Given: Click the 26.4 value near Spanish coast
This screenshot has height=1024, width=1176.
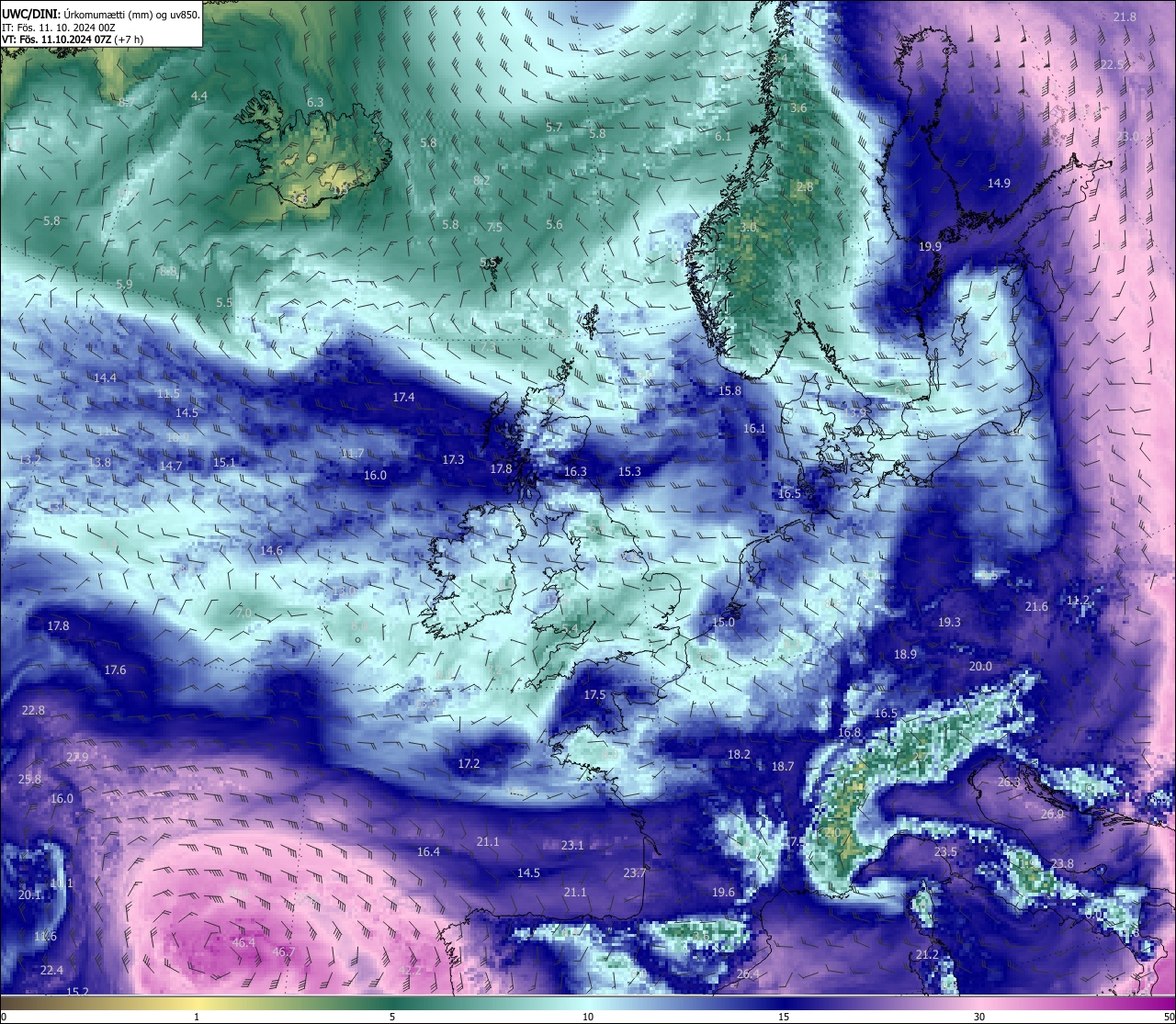Looking at the screenshot, I should tap(748, 975).
